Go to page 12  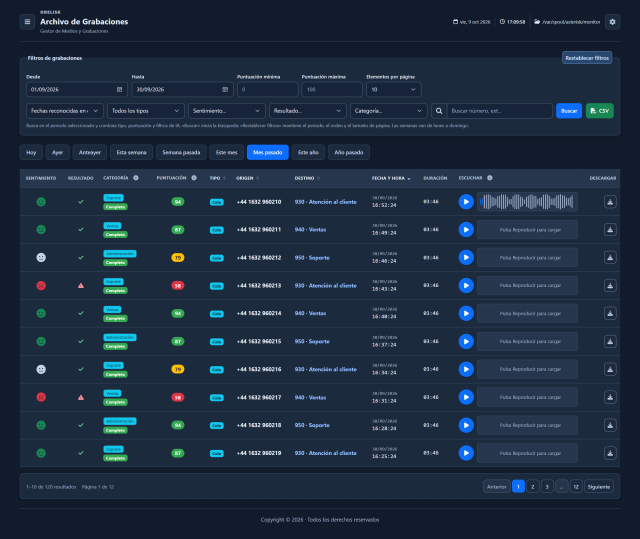click(x=576, y=486)
